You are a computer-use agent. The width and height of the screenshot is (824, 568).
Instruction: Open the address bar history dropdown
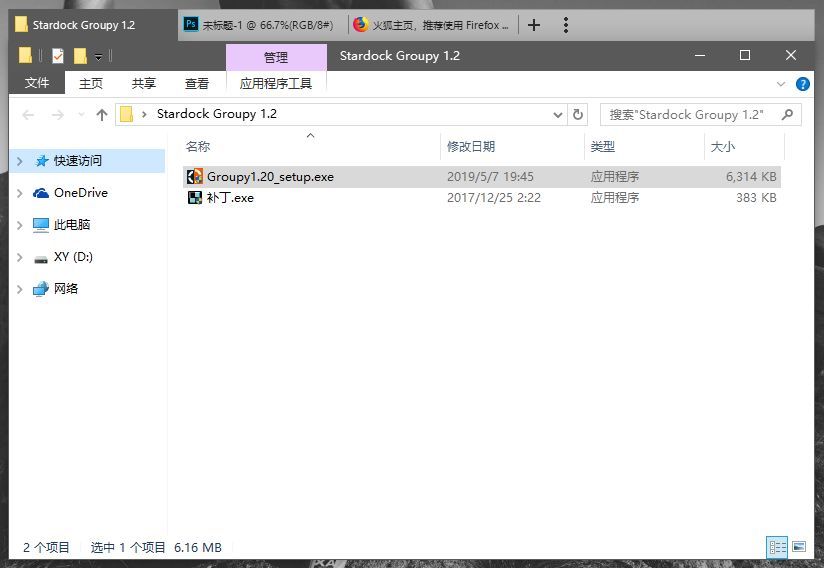tap(558, 115)
